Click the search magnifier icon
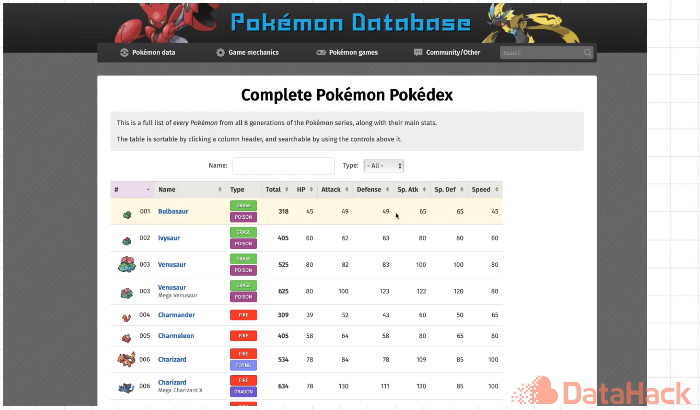Screen dimensions: 700x410 pyautogui.click(x=588, y=53)
